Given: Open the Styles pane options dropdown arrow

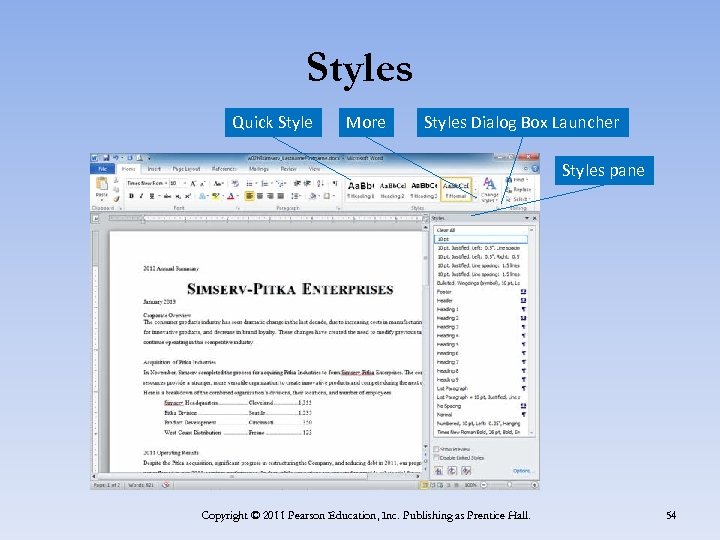Looking at the screenshot, I should point(527,218).
